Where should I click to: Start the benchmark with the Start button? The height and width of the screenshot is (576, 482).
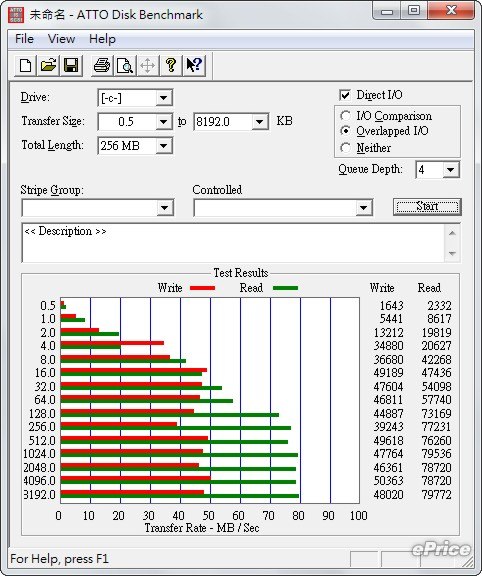click(x=427, y=206)
